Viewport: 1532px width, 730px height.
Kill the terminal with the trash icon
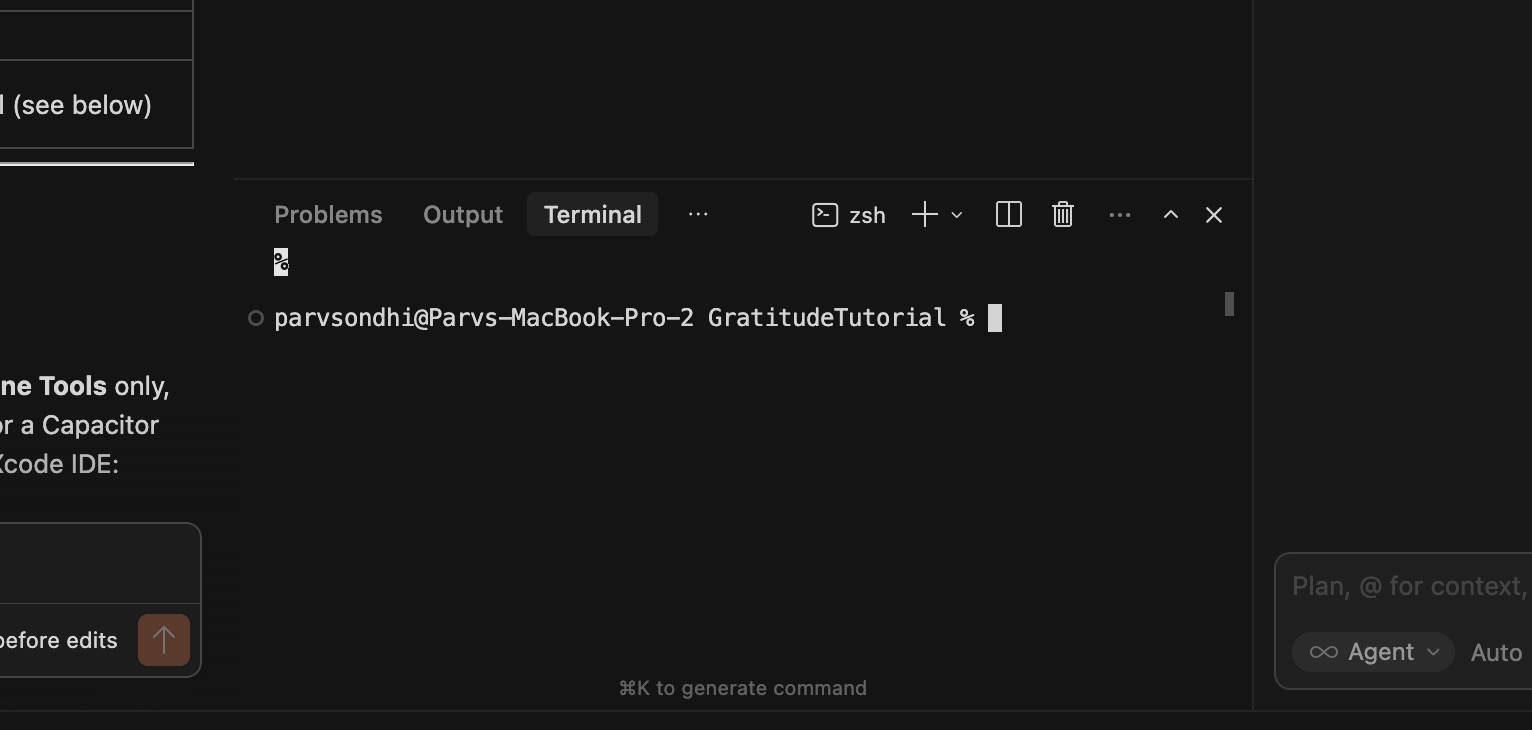tap(1062, 214)
